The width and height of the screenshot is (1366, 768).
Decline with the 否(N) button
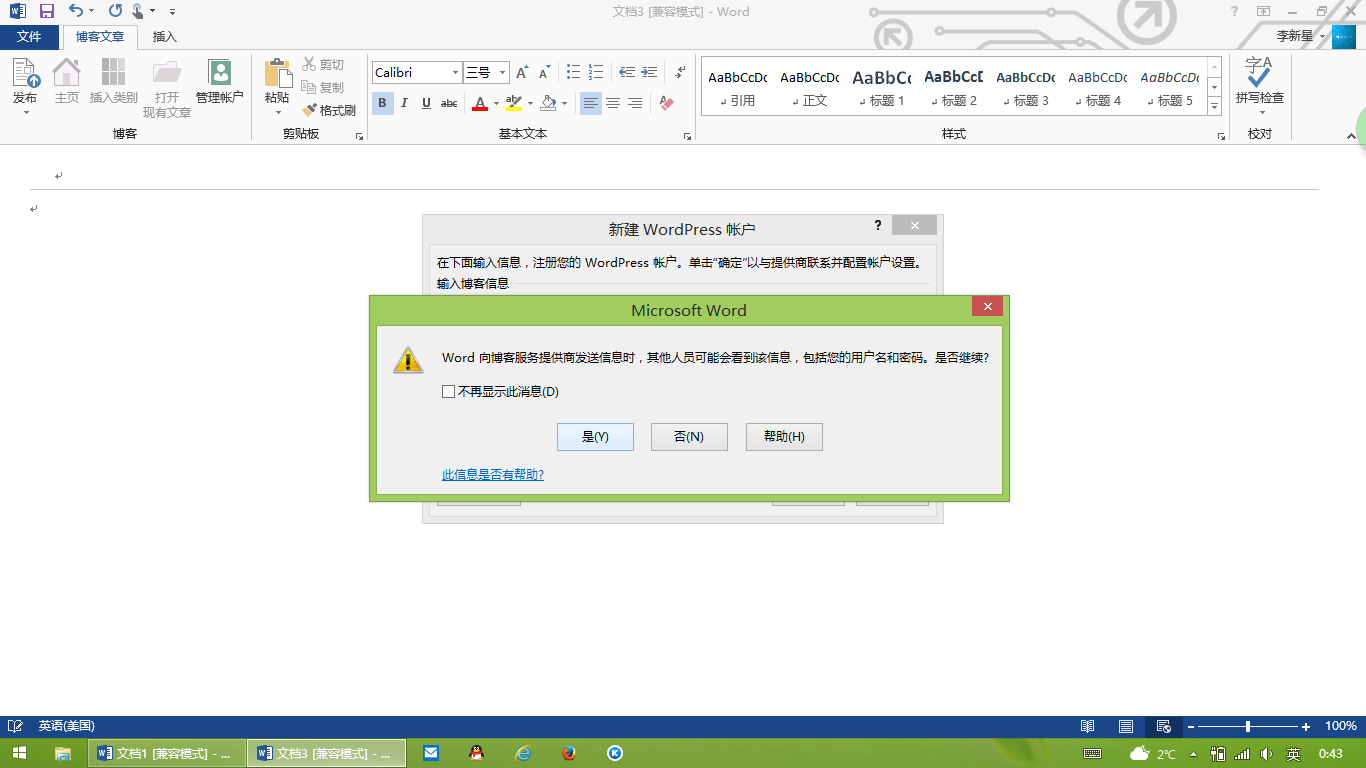(x=689, y=437)
